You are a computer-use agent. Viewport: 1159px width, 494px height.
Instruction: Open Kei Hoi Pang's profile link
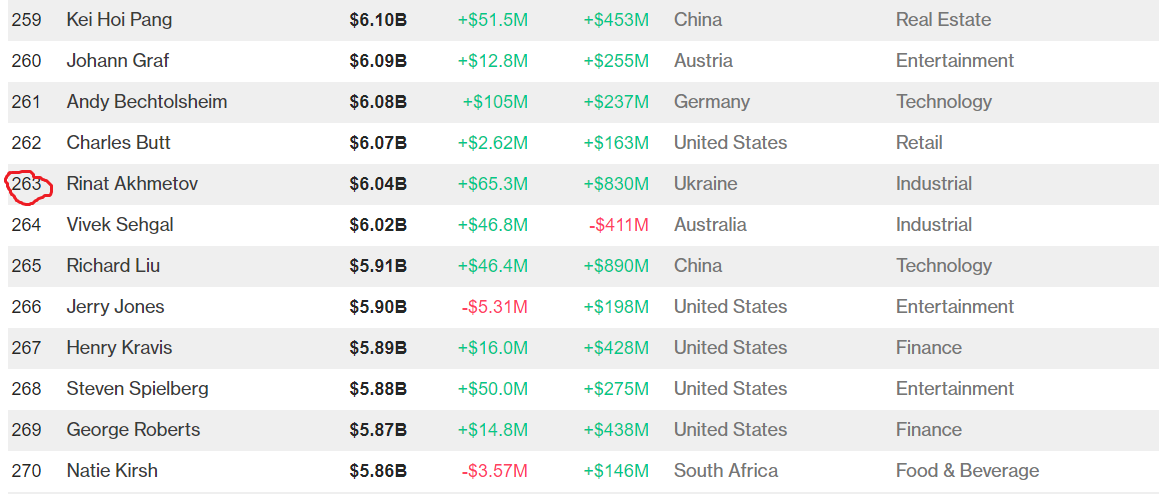(119, 20)
